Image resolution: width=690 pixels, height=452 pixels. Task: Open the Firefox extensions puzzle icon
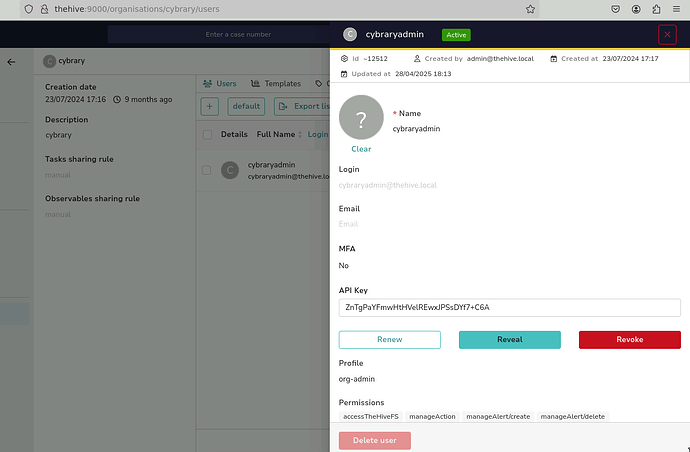click(656, 8)
